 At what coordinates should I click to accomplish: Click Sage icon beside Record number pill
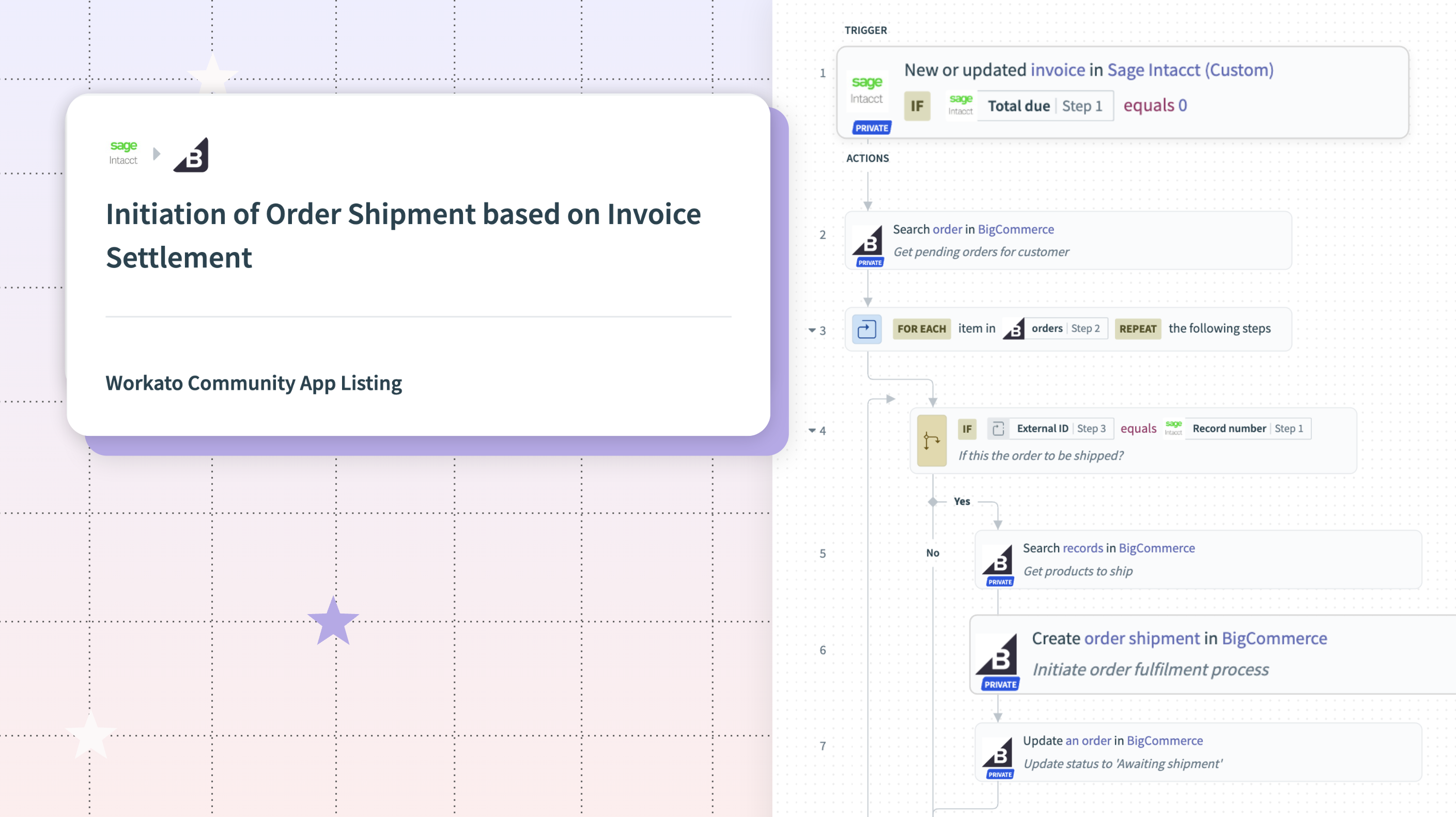pos(1173,428)
